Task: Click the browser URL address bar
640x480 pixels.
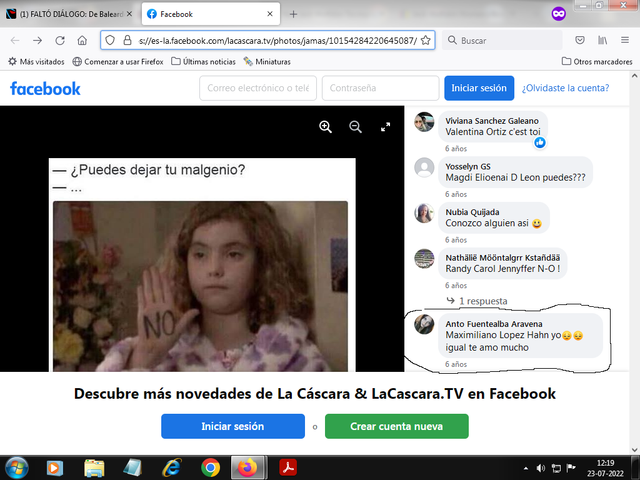Action: pos(268,40)
